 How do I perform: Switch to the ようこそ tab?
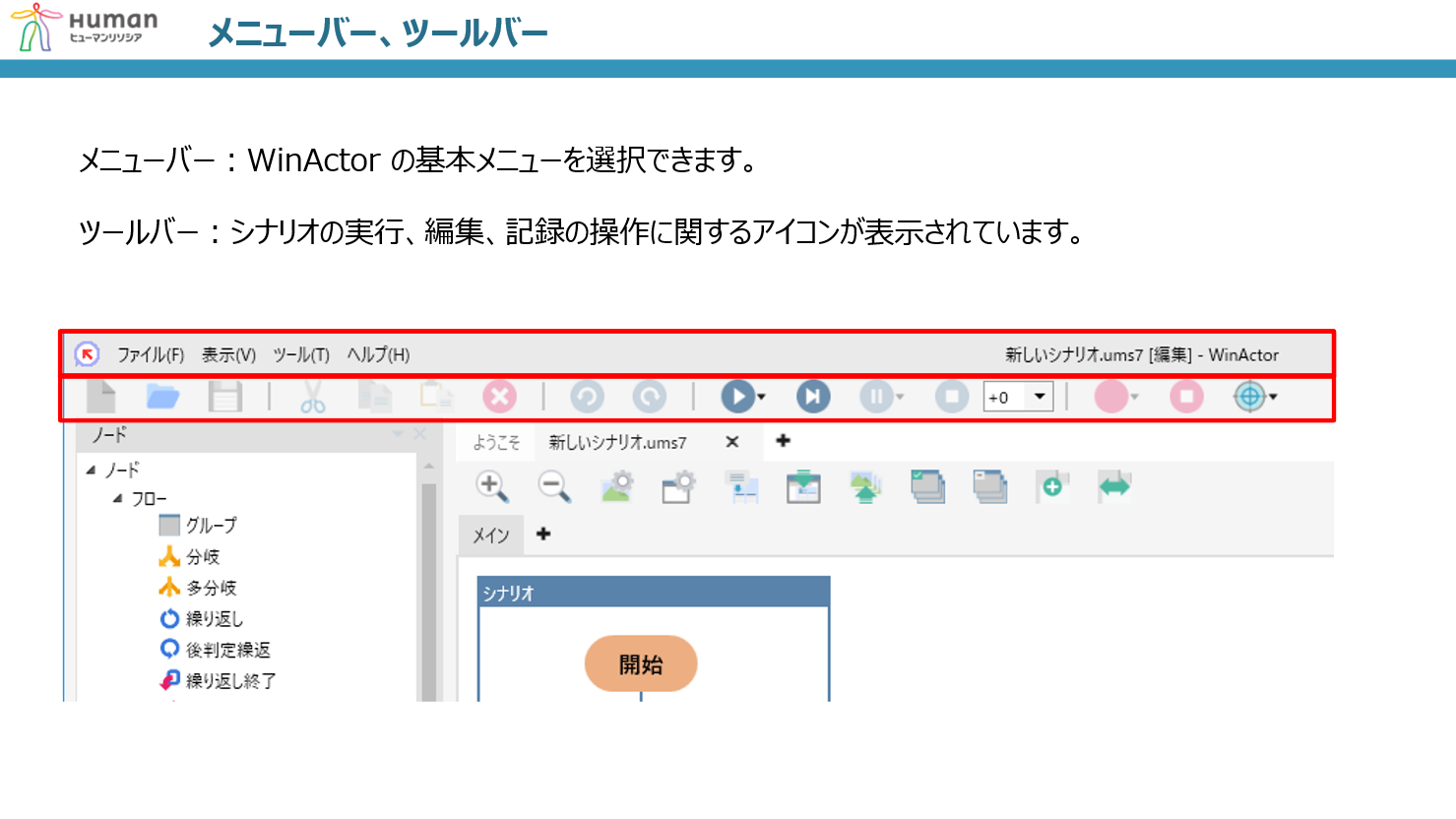tap(495, 443)
